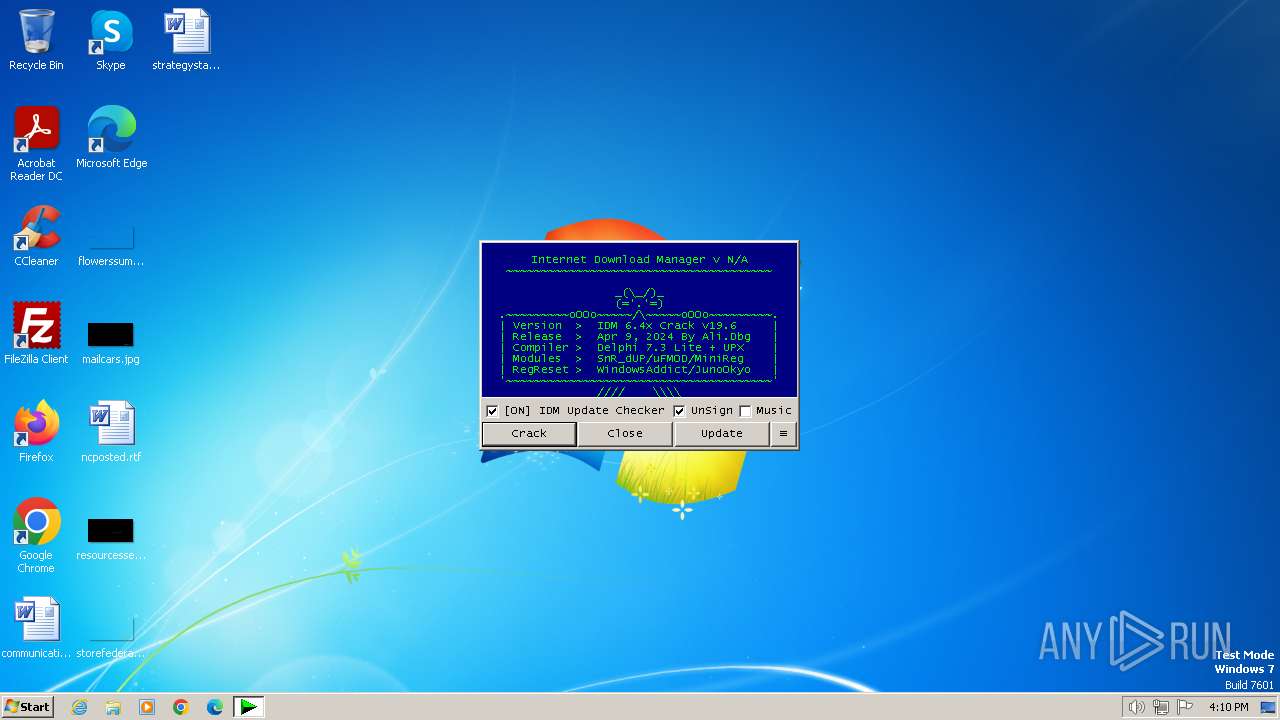Click the Close button in the dialog
Image resolution: width=1280 pixels, height=720 pixels.
click(625, 433)
